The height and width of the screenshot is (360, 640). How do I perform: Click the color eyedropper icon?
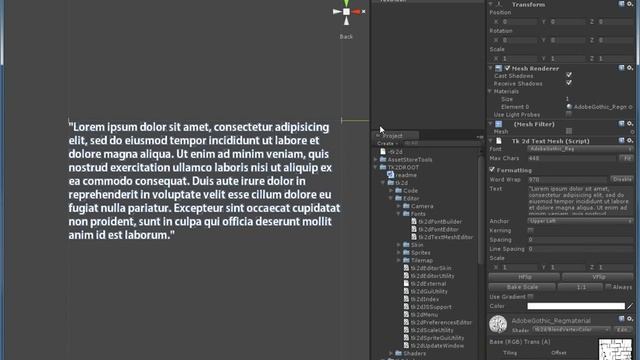coord(630,306)
